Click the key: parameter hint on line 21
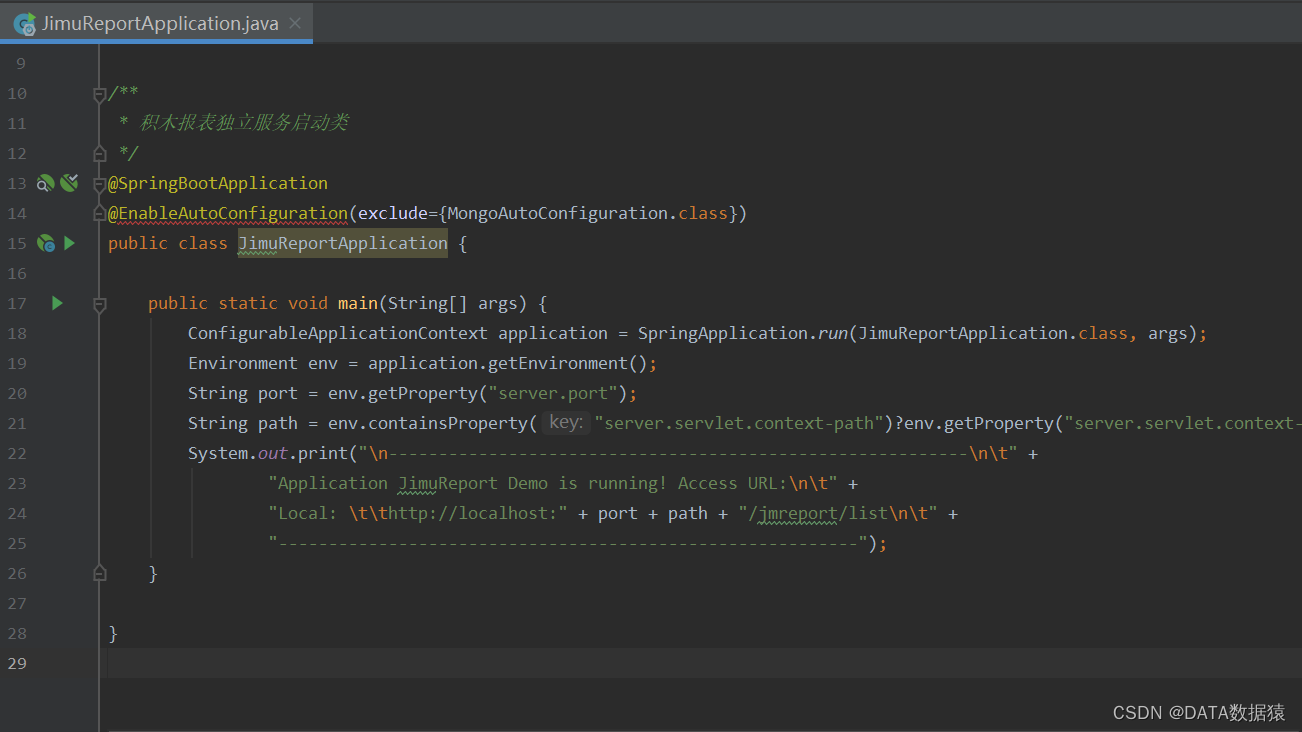Image resolution: width=1302 pixels, height=732 pixels. [x=566, y=423]
